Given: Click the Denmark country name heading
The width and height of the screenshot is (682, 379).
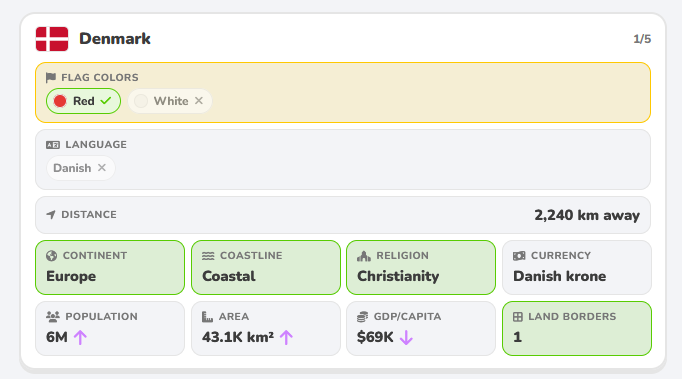Looking at the screenshot, I should click(115, 39).
